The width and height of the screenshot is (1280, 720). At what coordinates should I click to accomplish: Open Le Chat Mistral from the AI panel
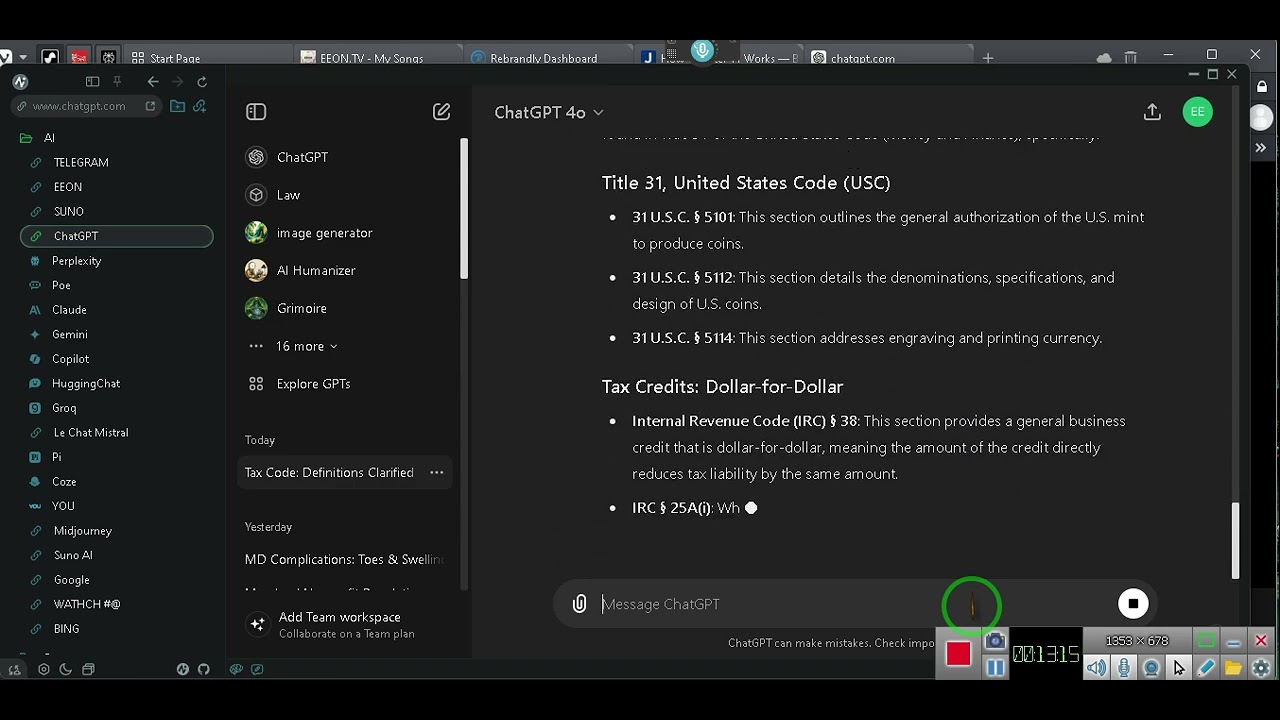[x=90, y=433]
